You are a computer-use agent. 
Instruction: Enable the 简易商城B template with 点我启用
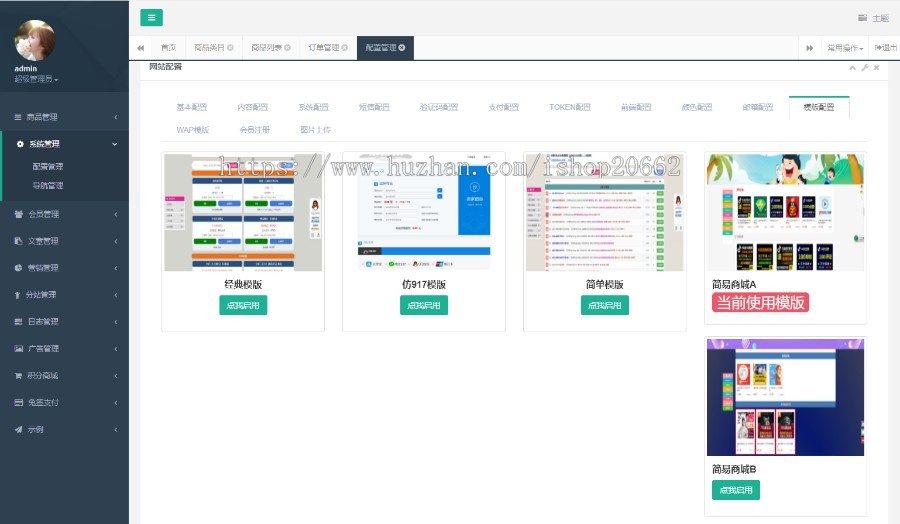736,490
